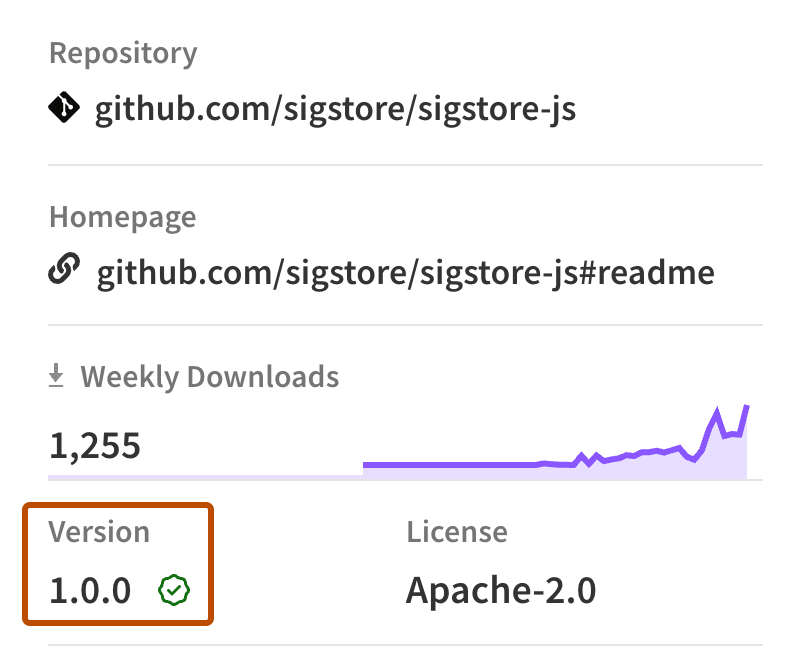
Task: Open the github.com/sigstore/sigstore-js repository link
Action: pos(335,108)
